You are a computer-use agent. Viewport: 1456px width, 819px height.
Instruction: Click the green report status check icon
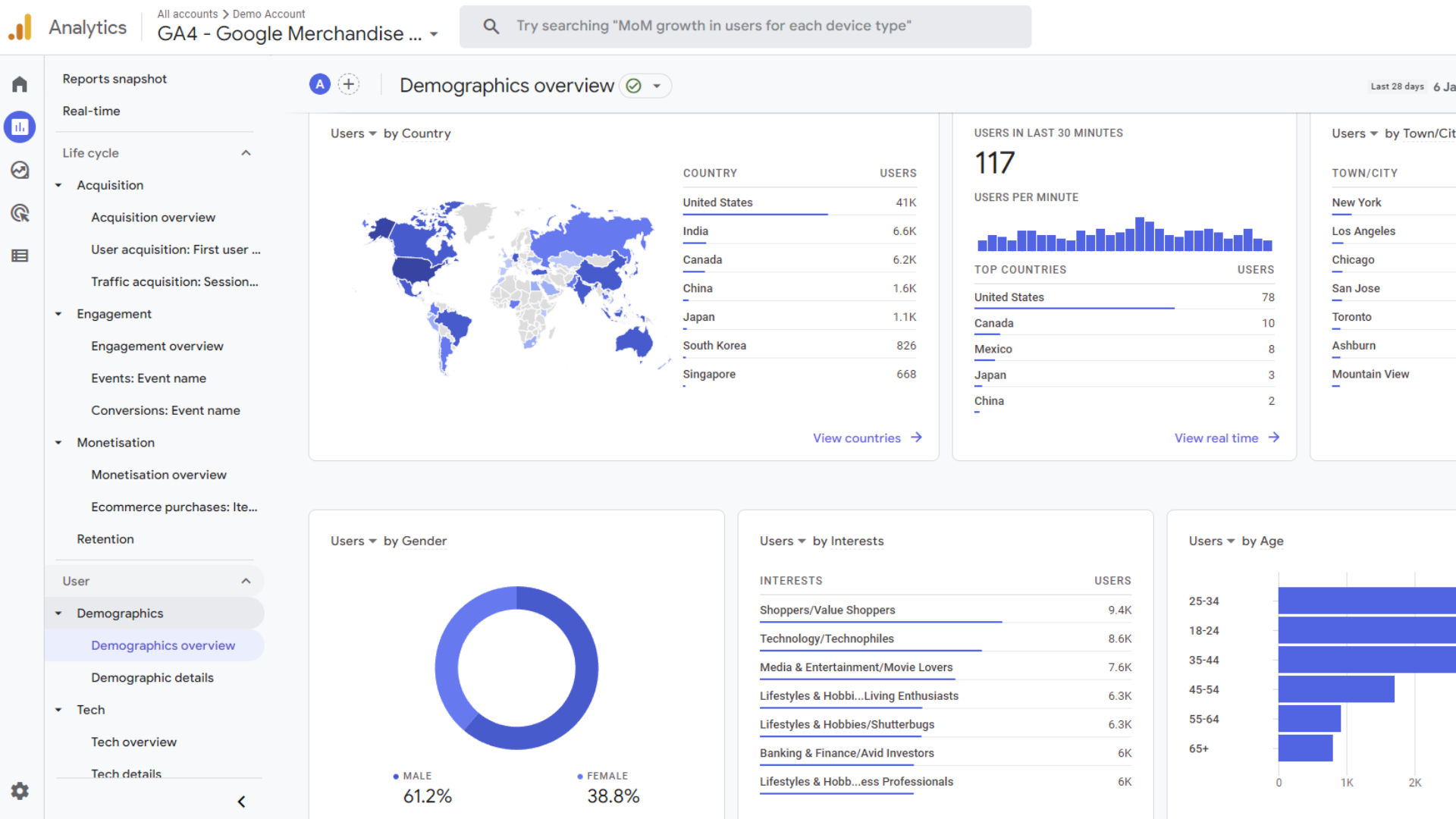(634, 86)
